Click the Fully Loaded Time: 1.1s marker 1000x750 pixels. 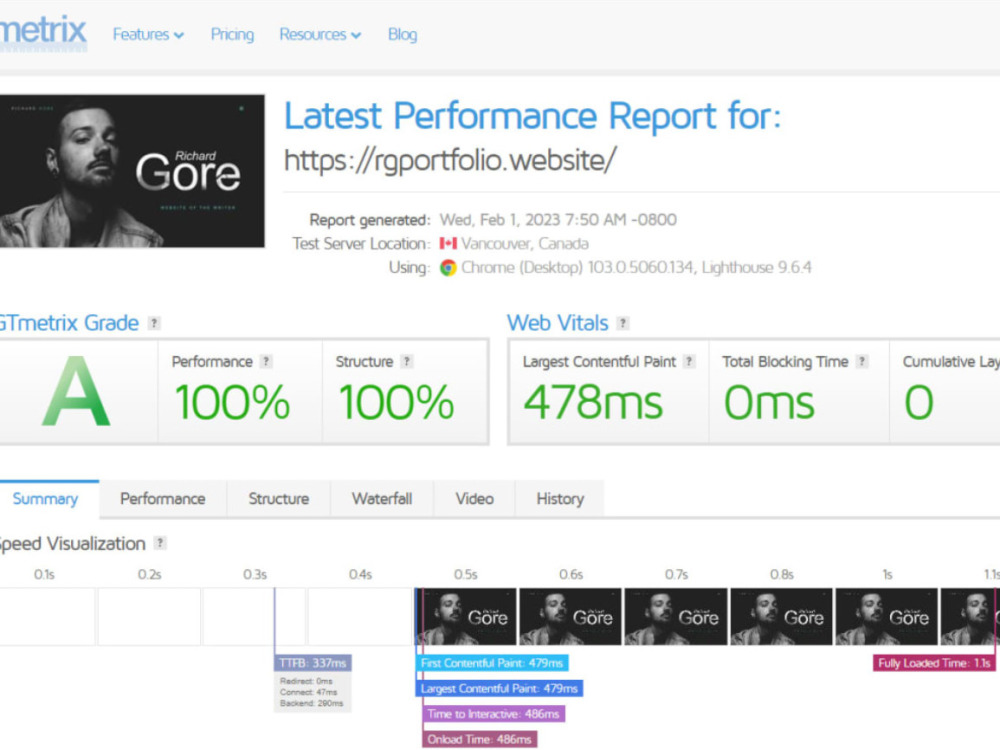pyautogui.click(x=934, y=663)
